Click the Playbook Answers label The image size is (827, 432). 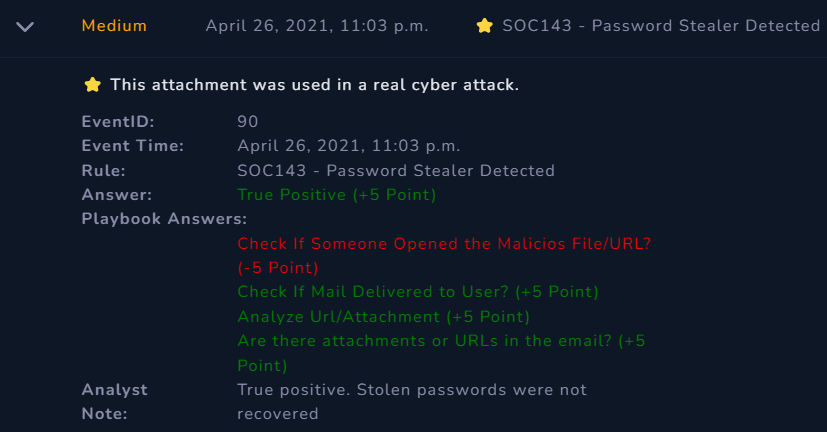coord(164,219)
